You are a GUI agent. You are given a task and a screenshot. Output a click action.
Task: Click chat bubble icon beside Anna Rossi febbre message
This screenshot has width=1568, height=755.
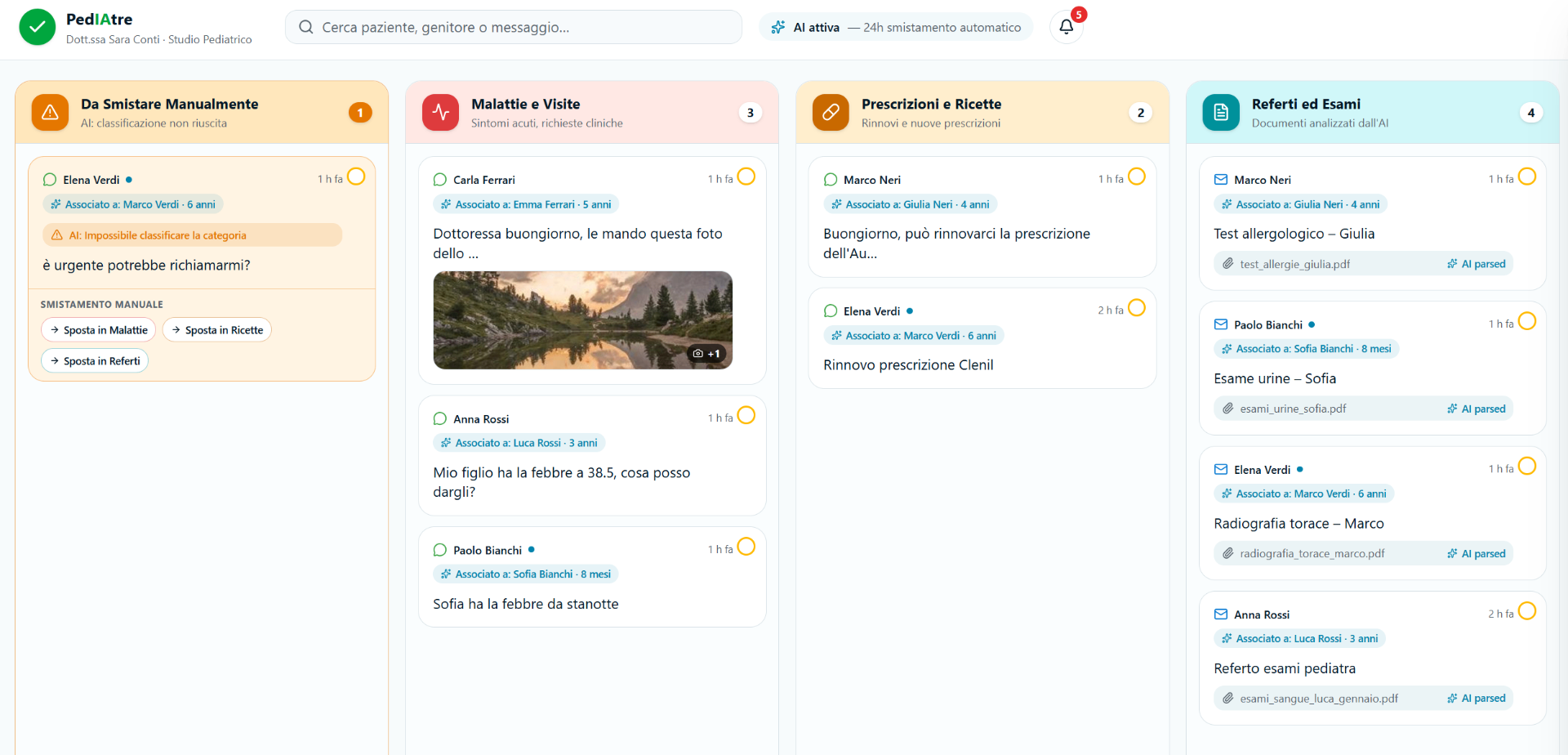tap(440, 419)
